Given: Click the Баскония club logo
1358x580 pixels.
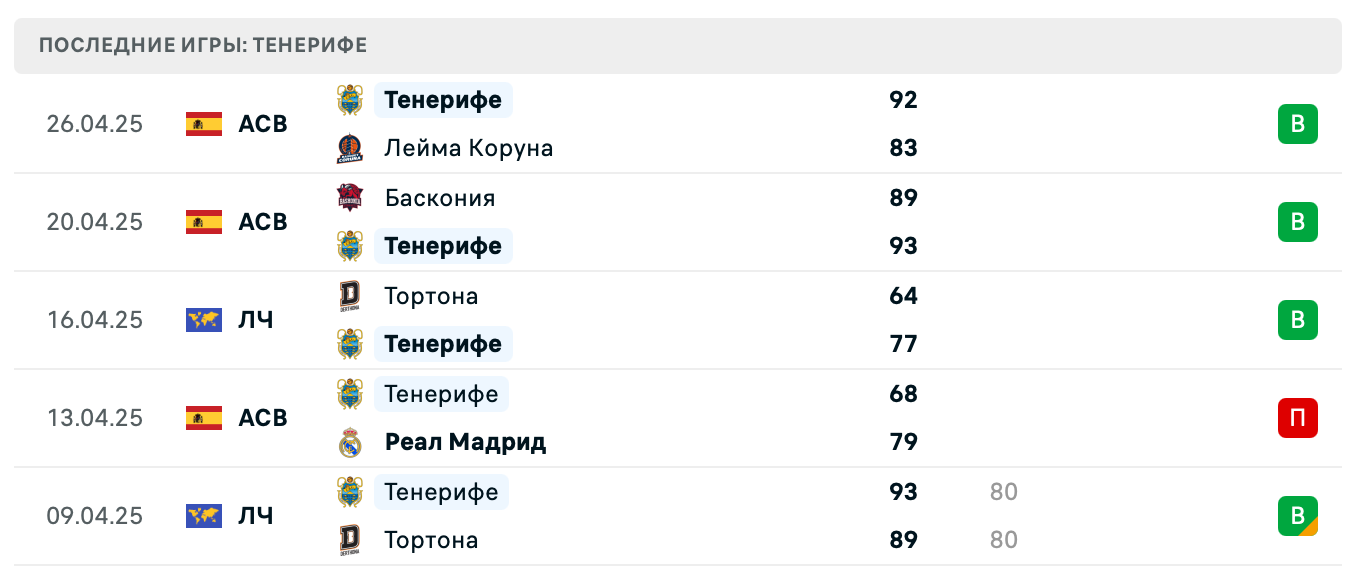Looking at the screenshot, I should [352, 198].
